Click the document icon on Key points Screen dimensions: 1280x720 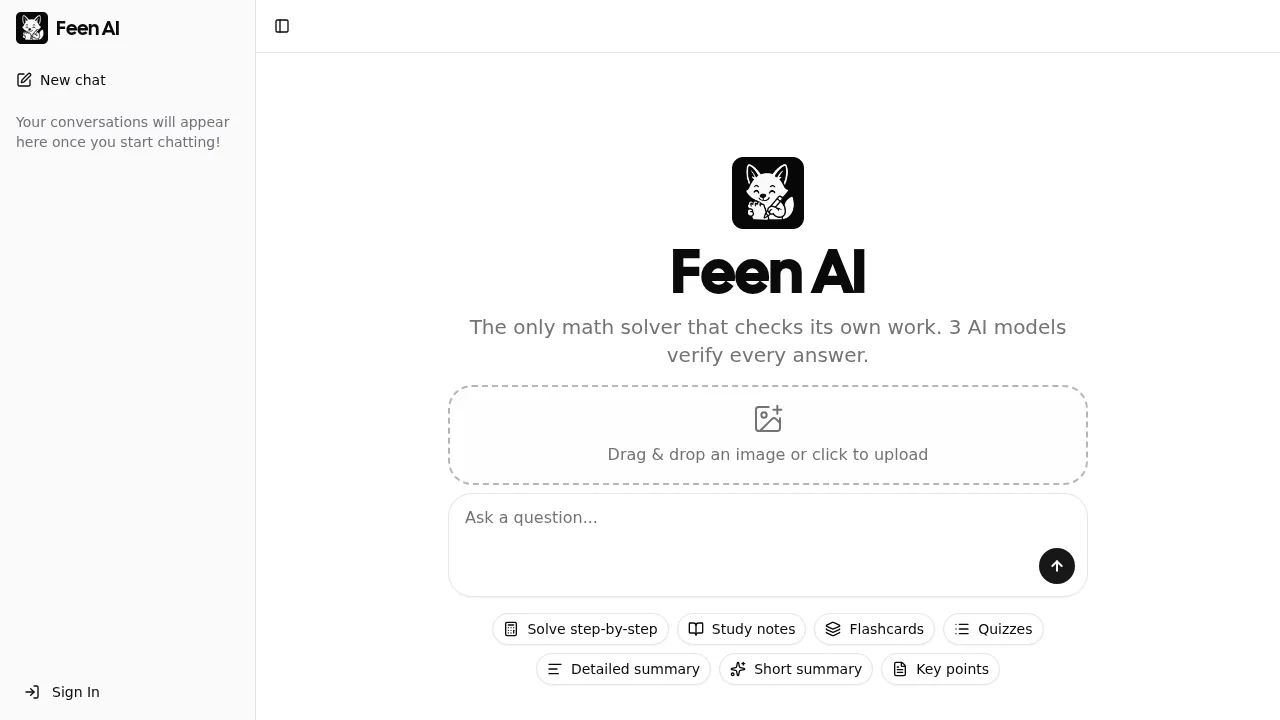tap(899, 669)
